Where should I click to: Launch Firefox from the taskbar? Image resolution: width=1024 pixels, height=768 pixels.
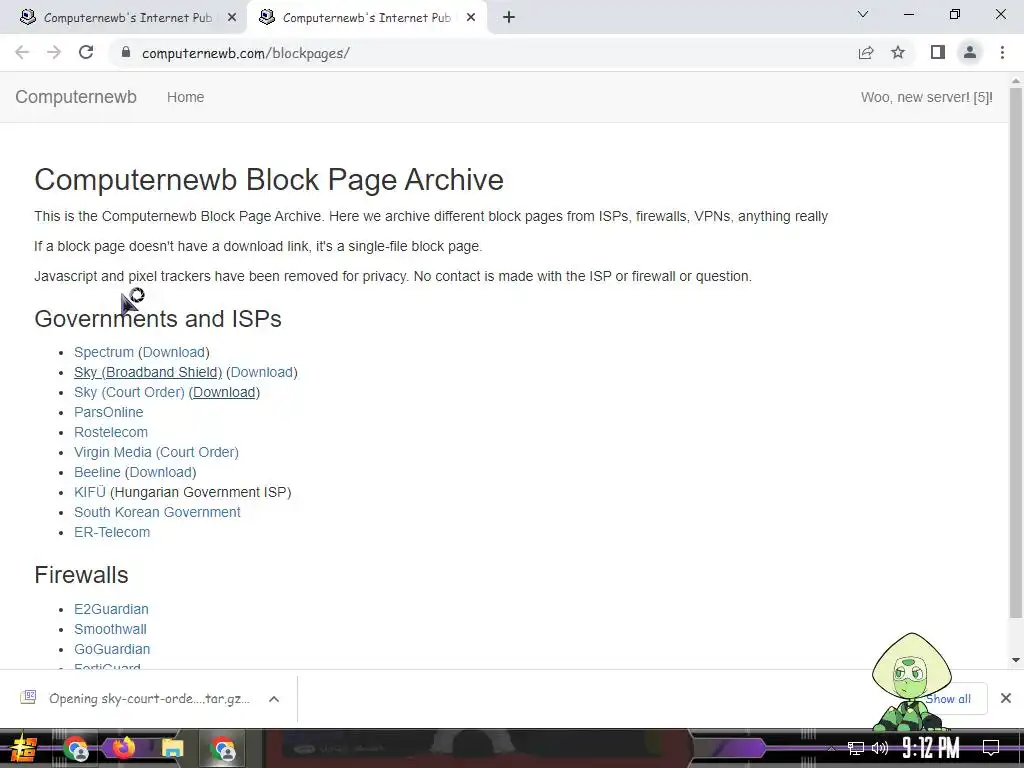point(123,748)
